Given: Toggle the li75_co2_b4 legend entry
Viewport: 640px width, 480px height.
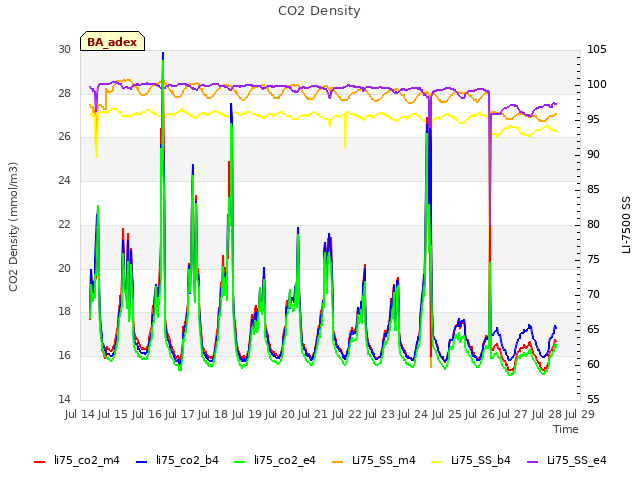Looking at the screenshot, I should coord(177,460).
